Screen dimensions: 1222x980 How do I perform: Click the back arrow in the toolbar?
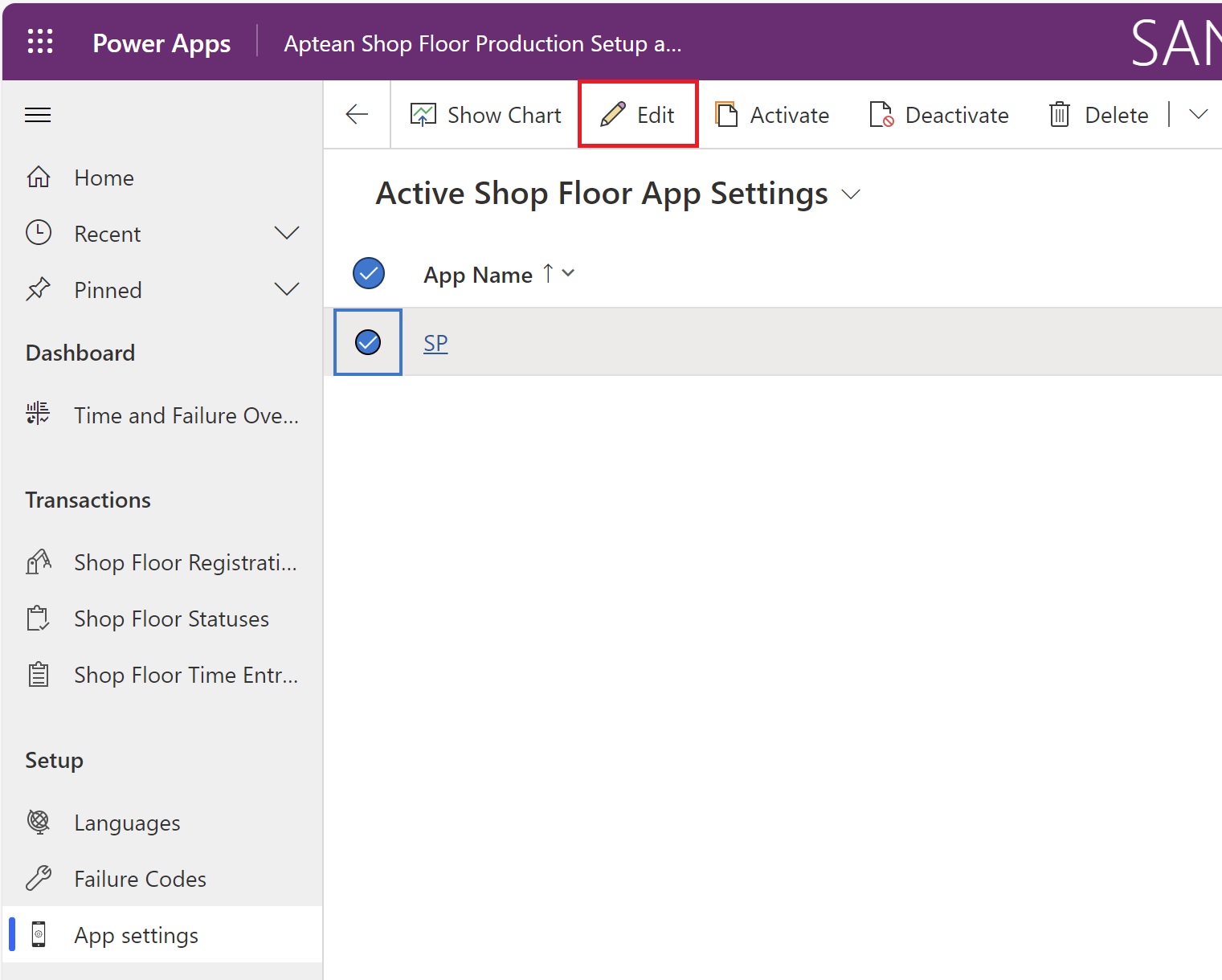tap(357, 115)
